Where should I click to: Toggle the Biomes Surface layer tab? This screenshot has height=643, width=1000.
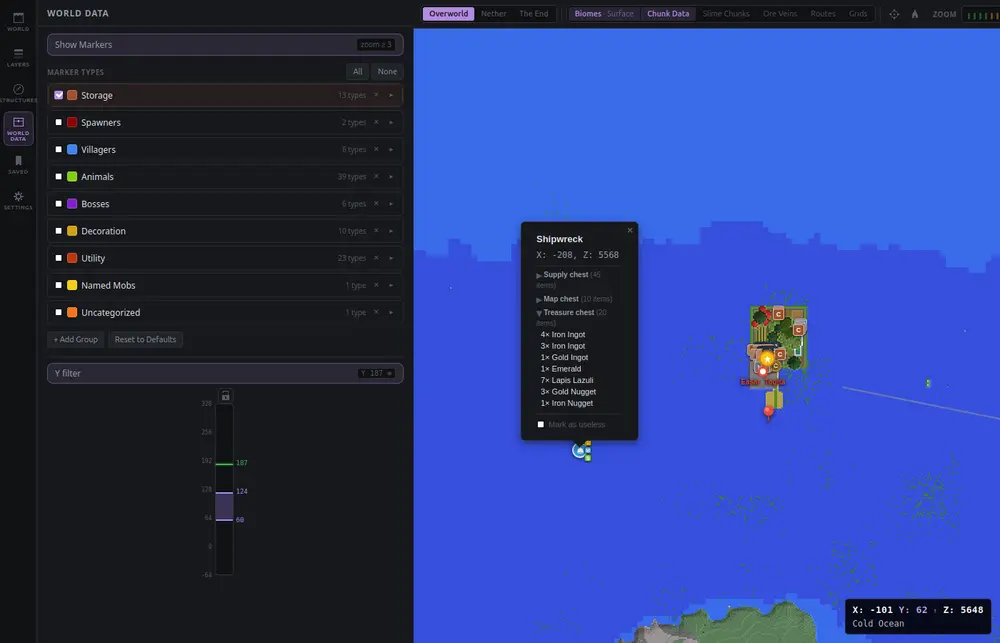coord(604,13)
